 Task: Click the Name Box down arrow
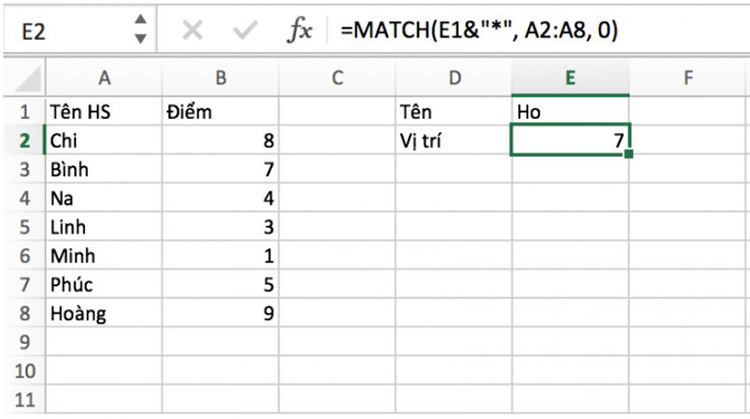point(140,39)
